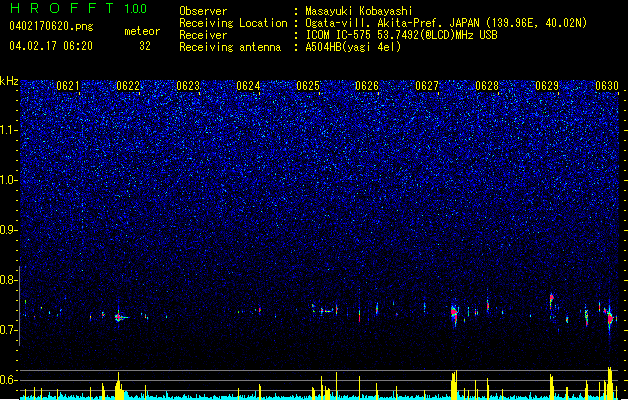Select the file name 0402170620.png

tap(51, 27)
